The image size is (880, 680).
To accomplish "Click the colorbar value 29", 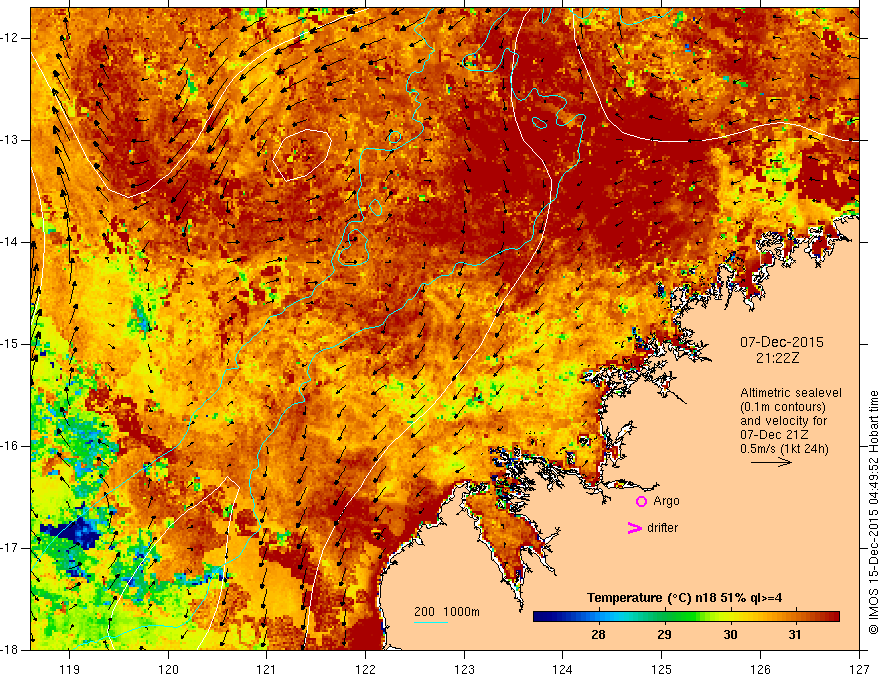I will (664, 635).
